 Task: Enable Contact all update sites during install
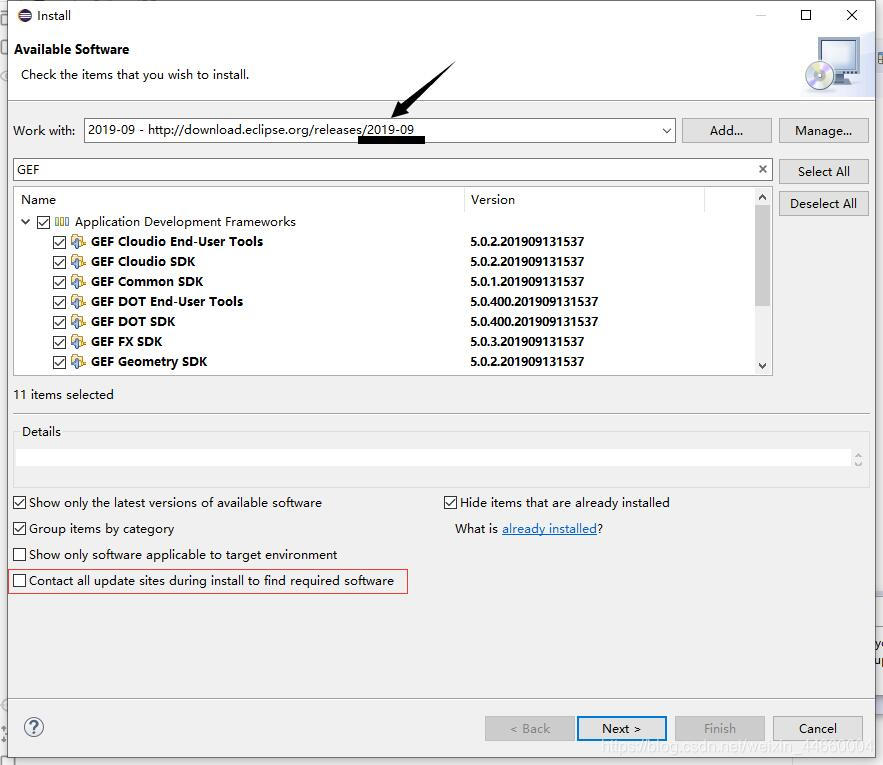point(19,580)
